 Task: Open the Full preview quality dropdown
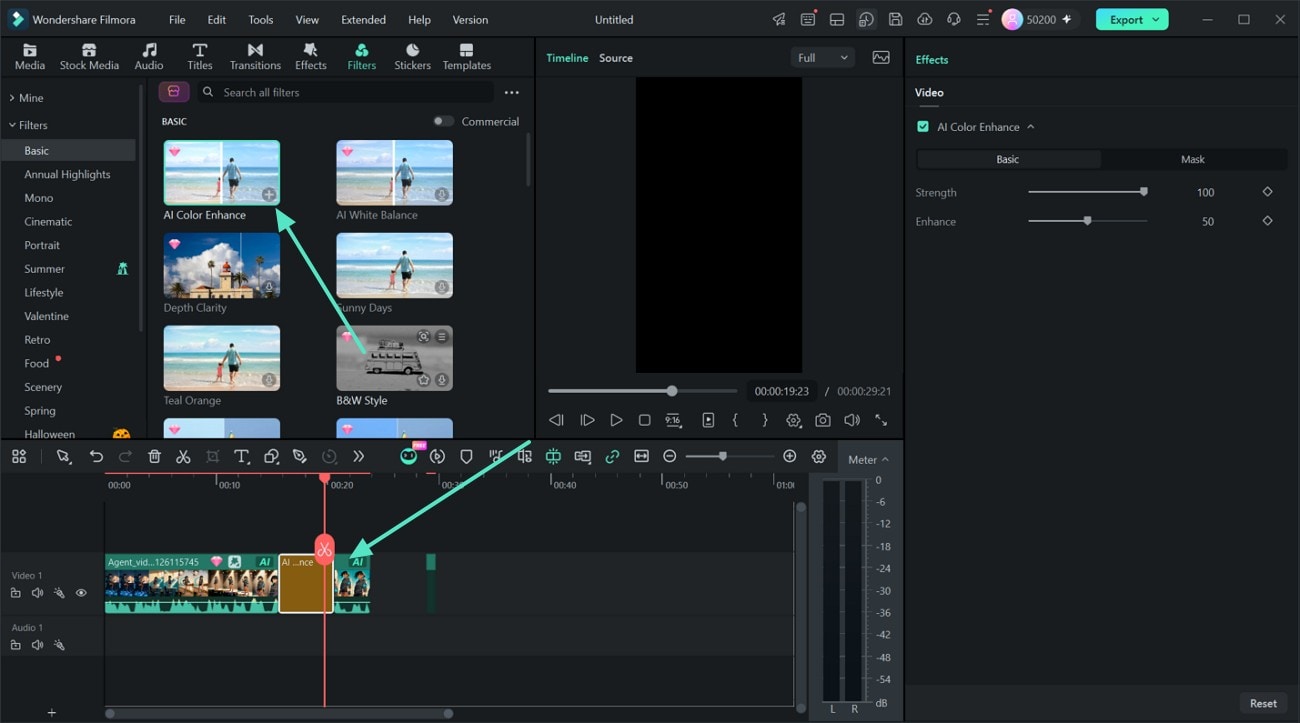point(823,58)
